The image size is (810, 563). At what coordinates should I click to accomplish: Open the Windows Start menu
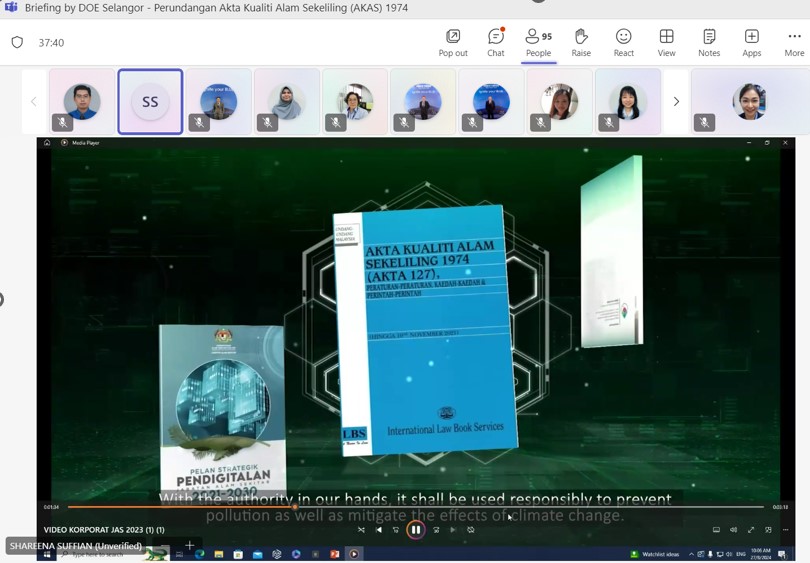(x=47, y=554)
